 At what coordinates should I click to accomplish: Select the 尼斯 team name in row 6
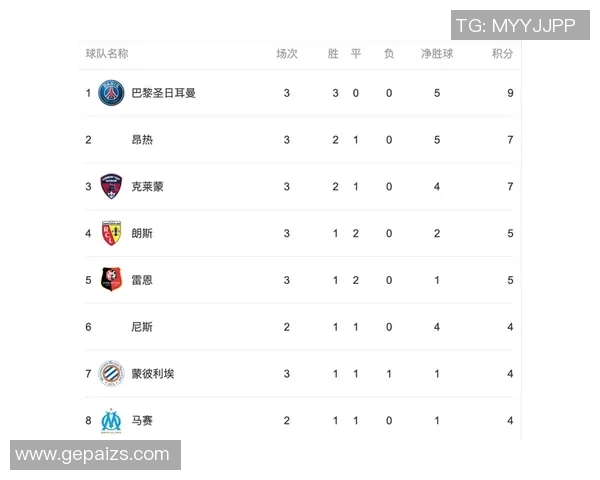[142, 327]
